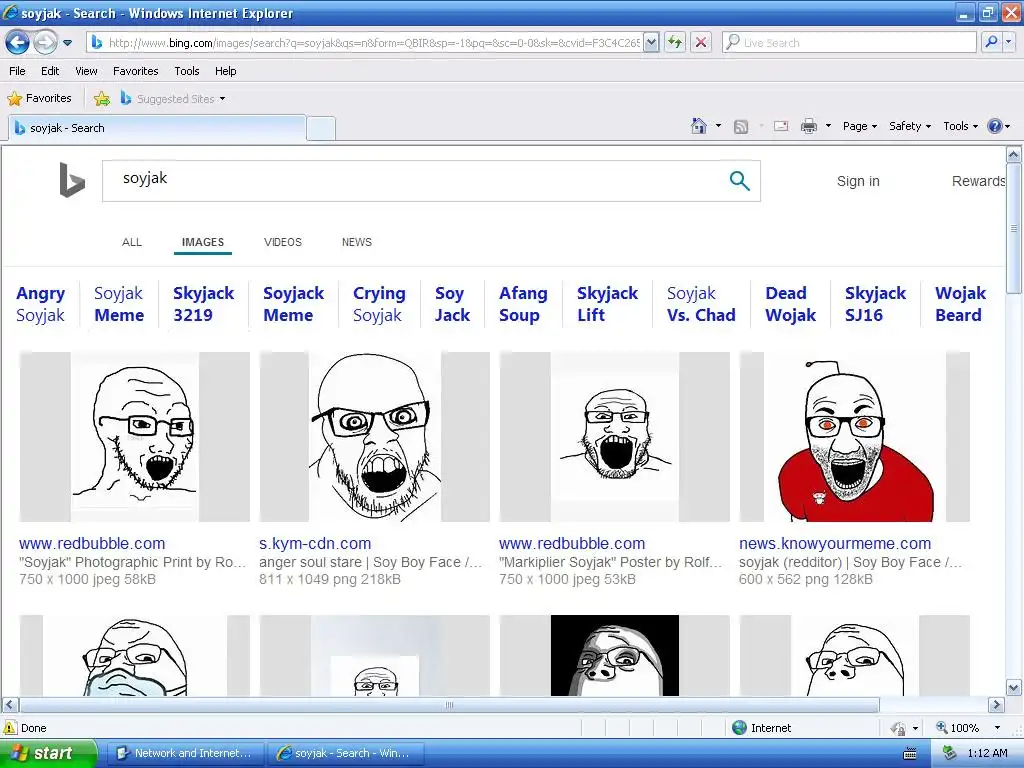Click the vertical scrollbar down arrow
The width and height of the screenshot is (1024, 768).
(1014, 688)
